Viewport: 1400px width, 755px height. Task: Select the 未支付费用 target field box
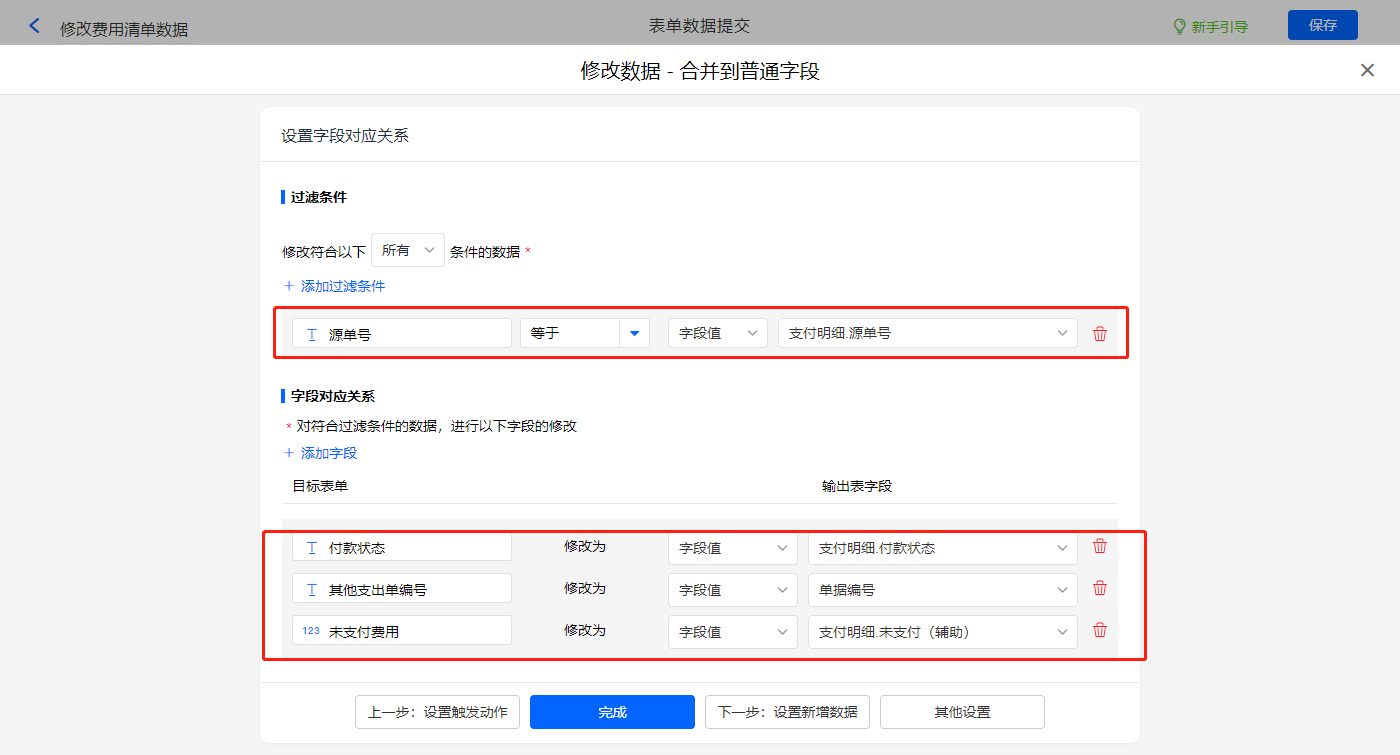402,631
